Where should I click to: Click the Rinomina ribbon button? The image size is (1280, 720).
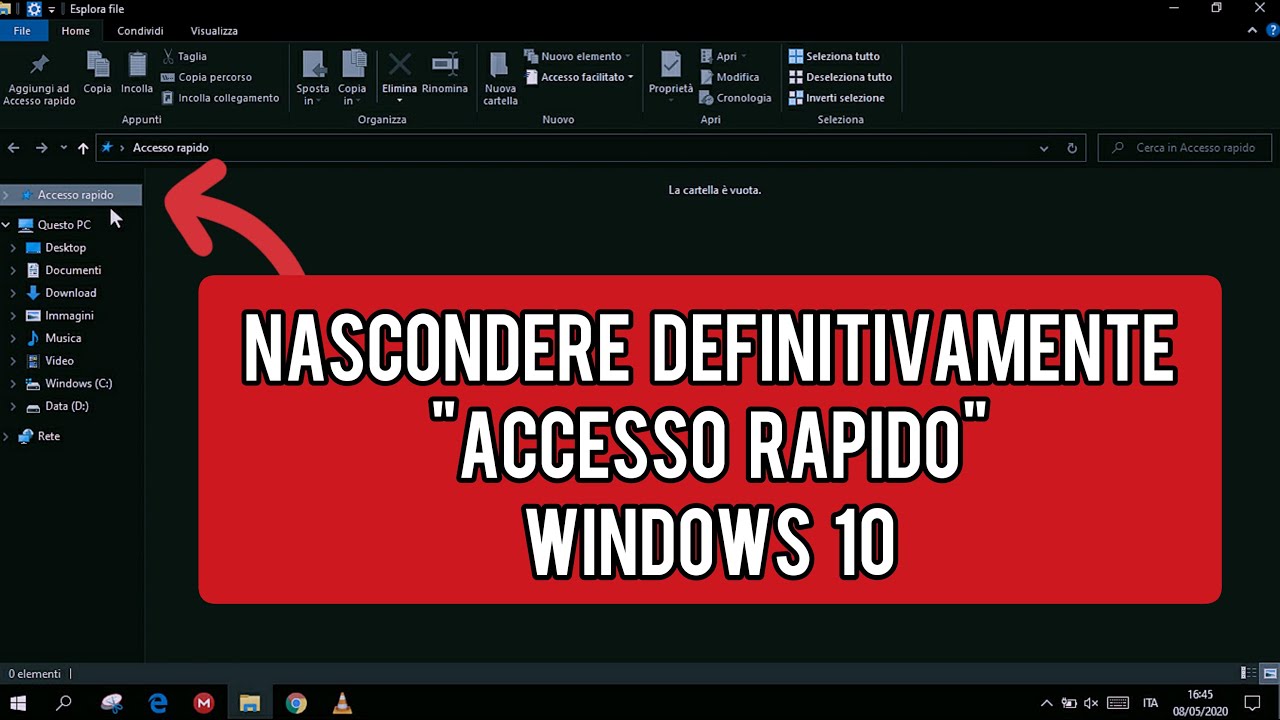click(x=445, y=74)
